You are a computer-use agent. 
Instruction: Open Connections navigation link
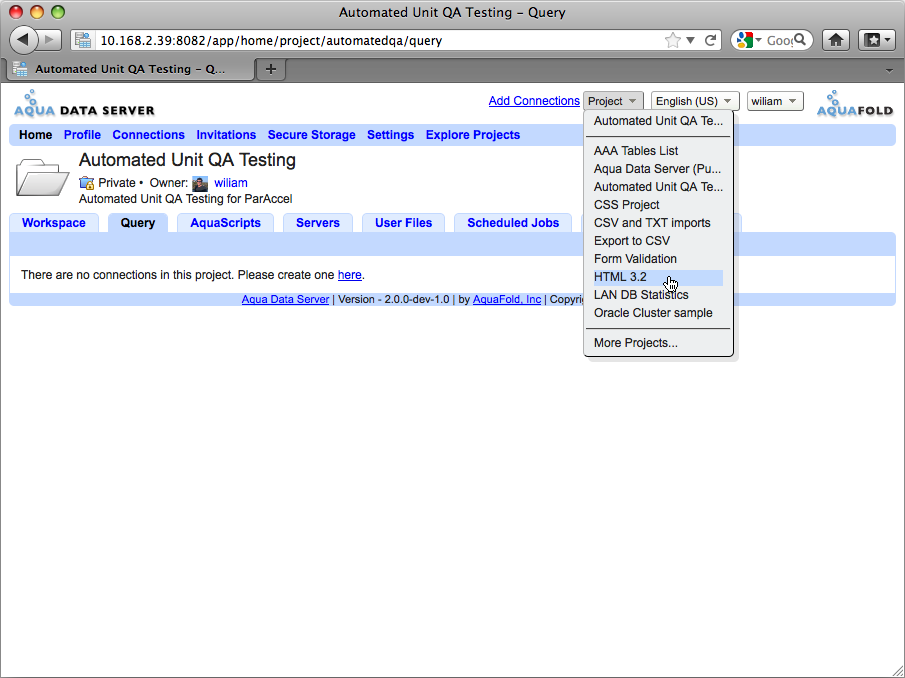click(148, 135)
